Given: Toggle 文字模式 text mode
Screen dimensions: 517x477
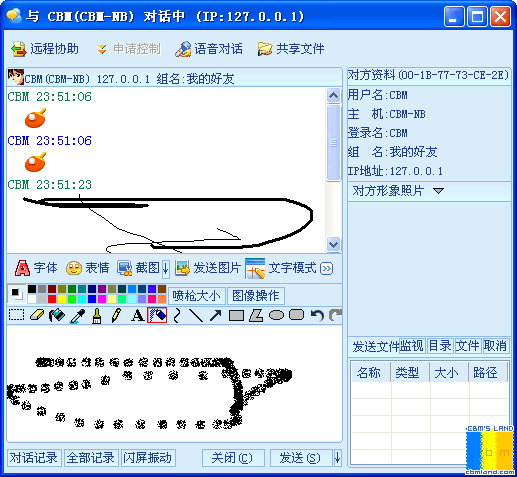Looking at the screenshot, I should pyautogui.click(x=281, y=268).
